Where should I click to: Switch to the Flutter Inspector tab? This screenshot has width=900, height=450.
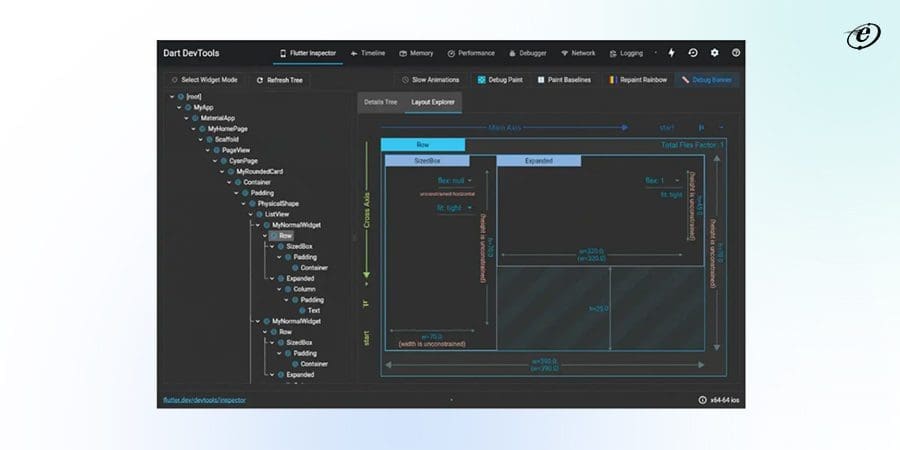coord(308,53)
